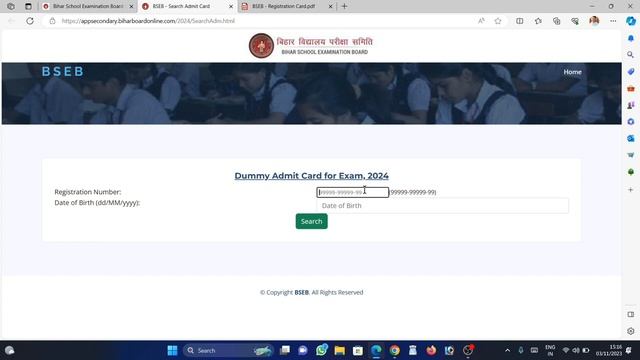This screenshot has width=640, height=360.
Task: Open sidebar search icon
Action: coord(631,55)
